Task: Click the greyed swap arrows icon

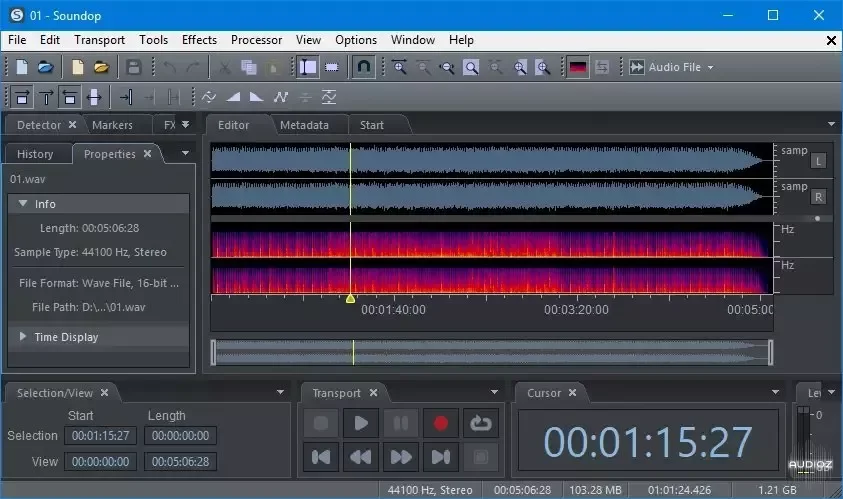Action: [602, 67]
